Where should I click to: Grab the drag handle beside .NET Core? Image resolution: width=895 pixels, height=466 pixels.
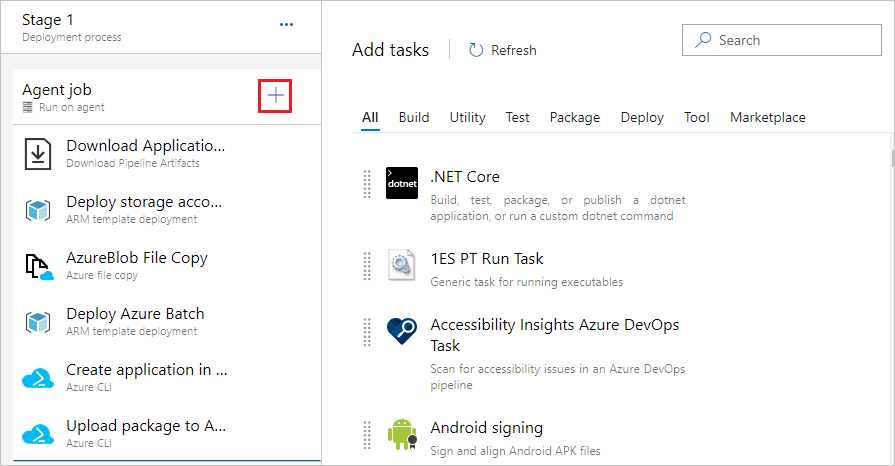click(x=367, y=184)
